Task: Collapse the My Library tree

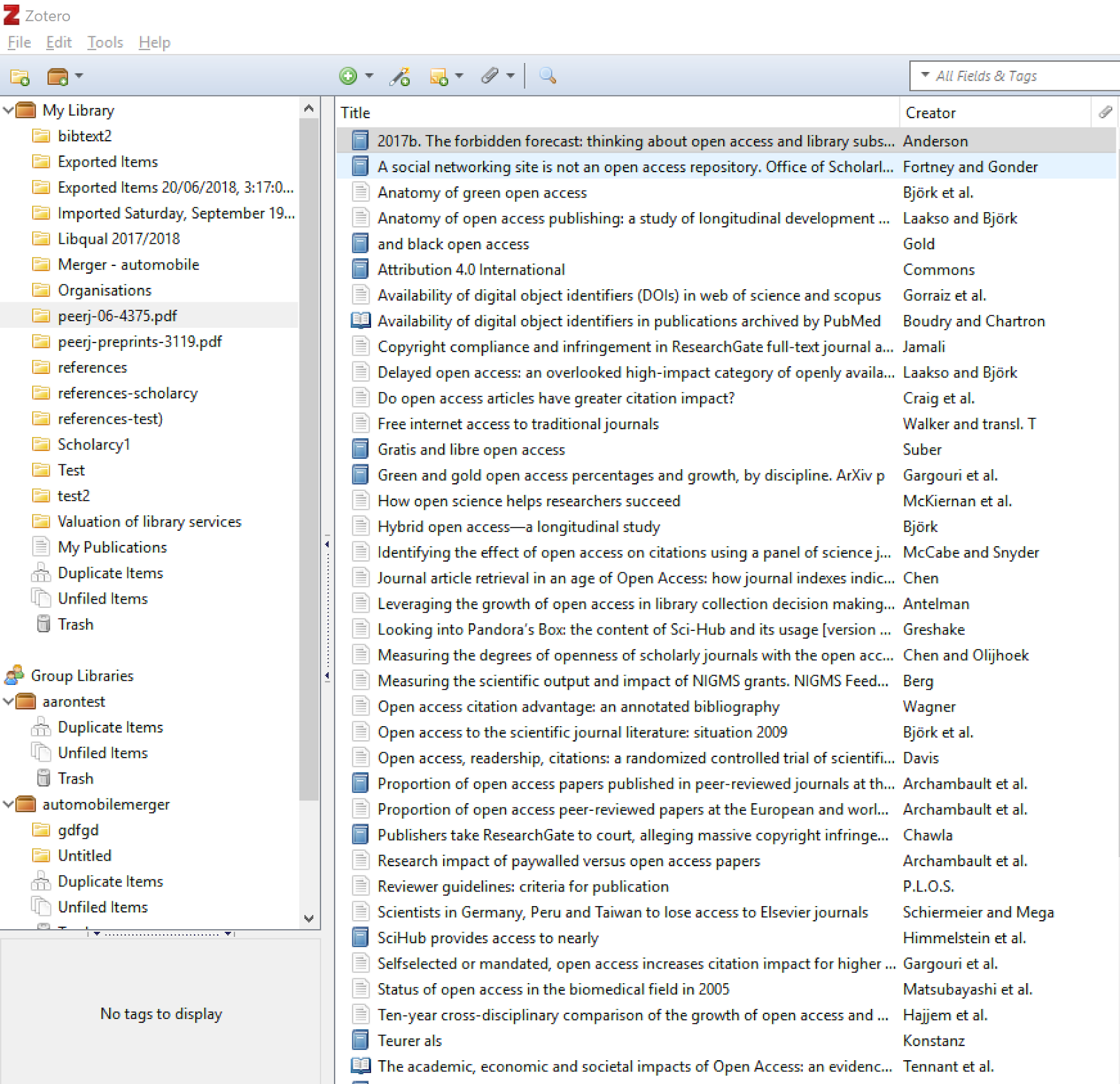Action: (x=8, y=110)
